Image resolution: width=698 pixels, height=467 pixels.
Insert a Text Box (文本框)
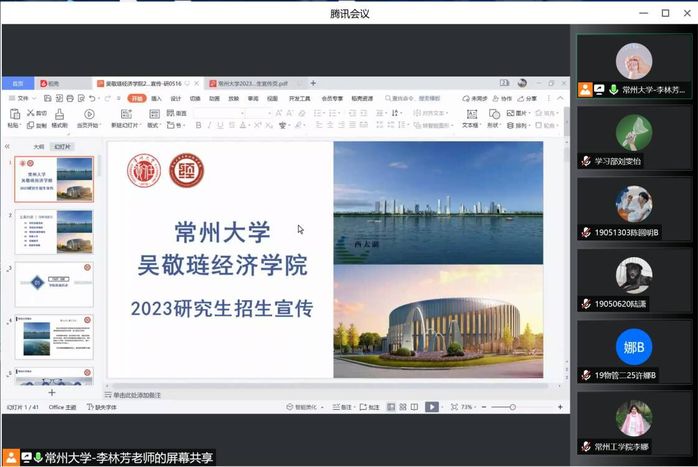(x=469, y=119)
